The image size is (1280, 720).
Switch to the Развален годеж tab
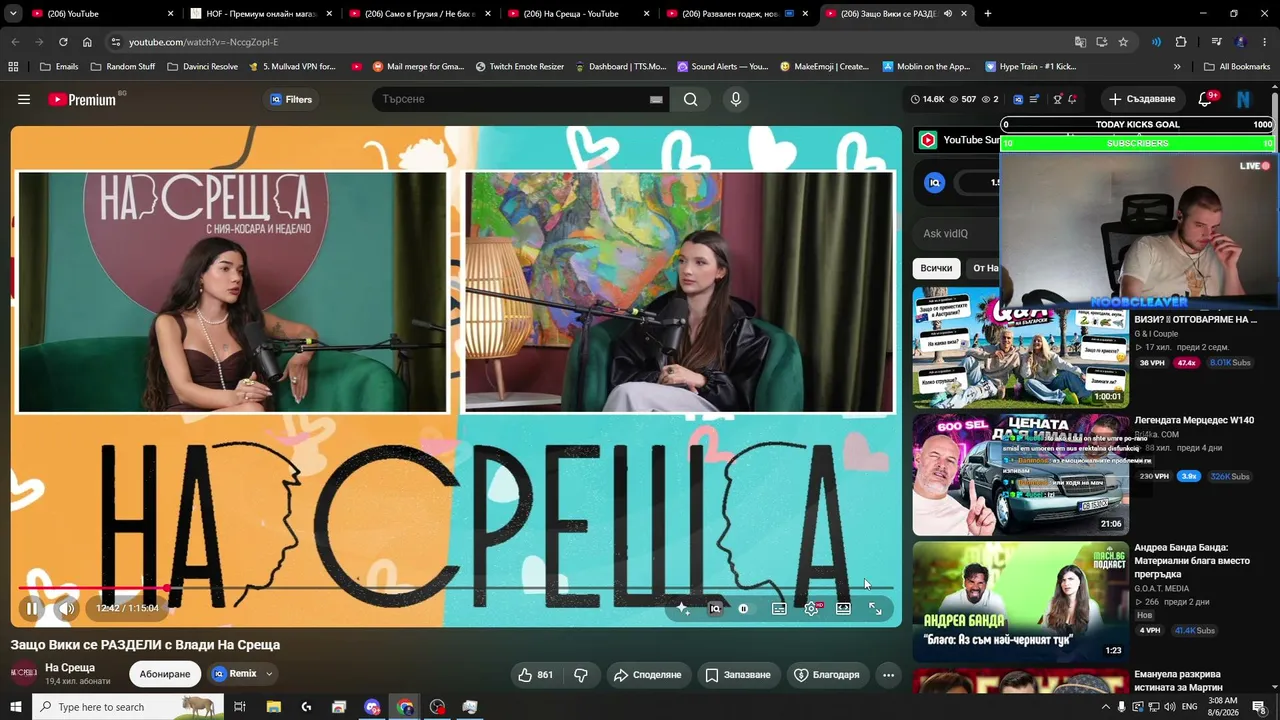tap(739, 14)
